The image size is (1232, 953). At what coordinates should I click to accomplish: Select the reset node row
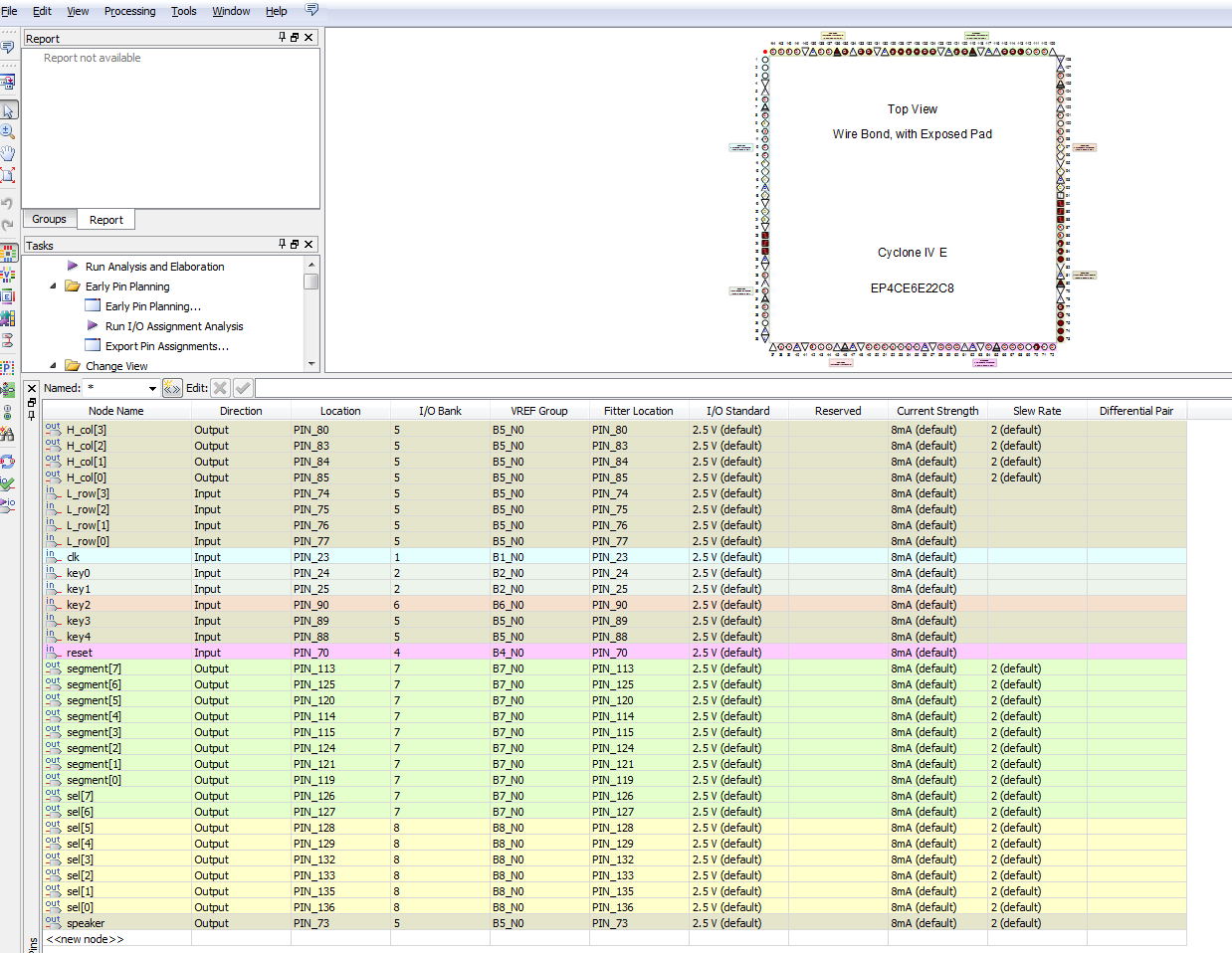(x=80, y=653)
